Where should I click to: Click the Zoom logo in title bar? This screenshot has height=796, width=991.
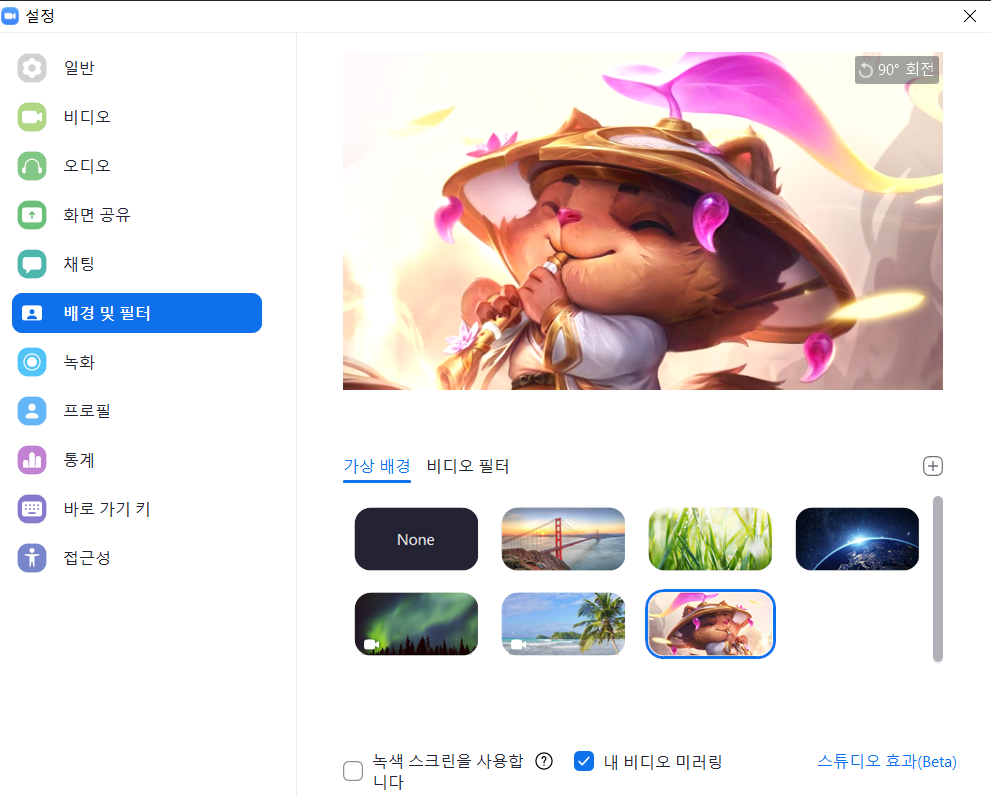pyautogui.click(x=10, y=16)
